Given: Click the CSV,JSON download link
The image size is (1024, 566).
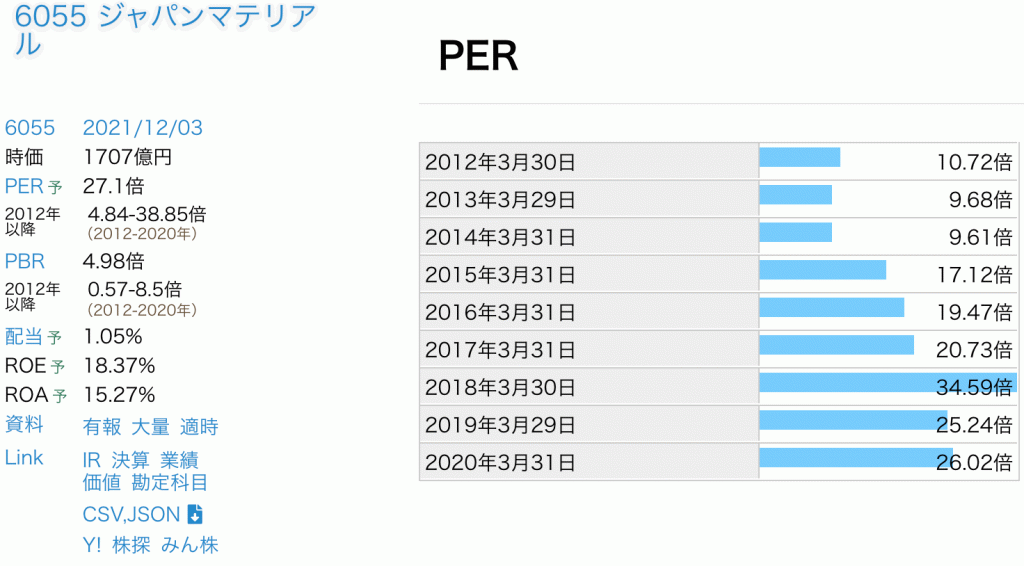Looking at the screenshot, I should pos(131,515).
